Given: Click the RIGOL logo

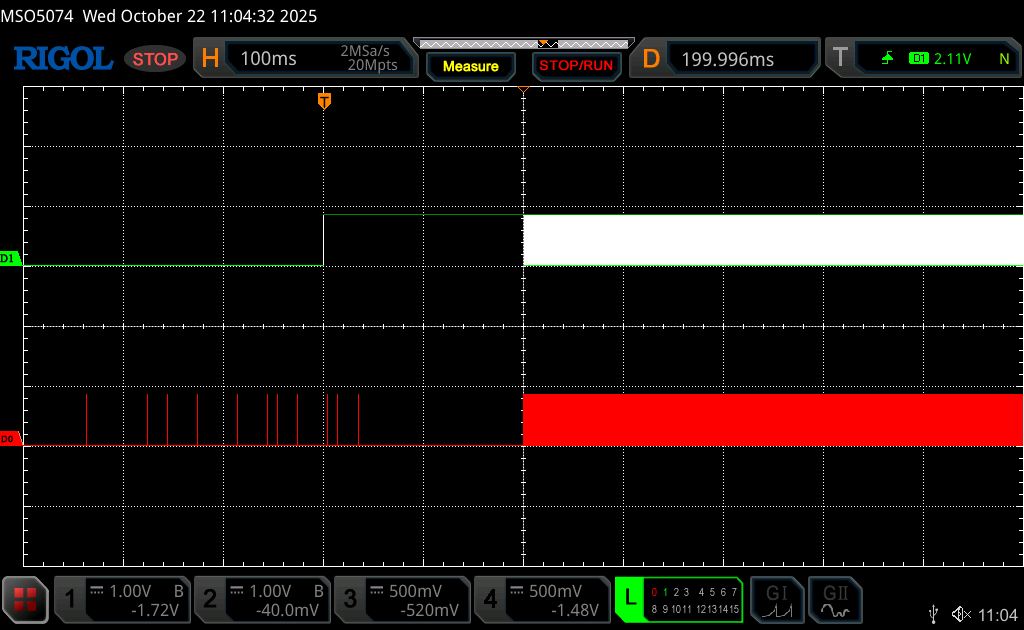Looking at the screenshot, I should click(x=62, y=59).
